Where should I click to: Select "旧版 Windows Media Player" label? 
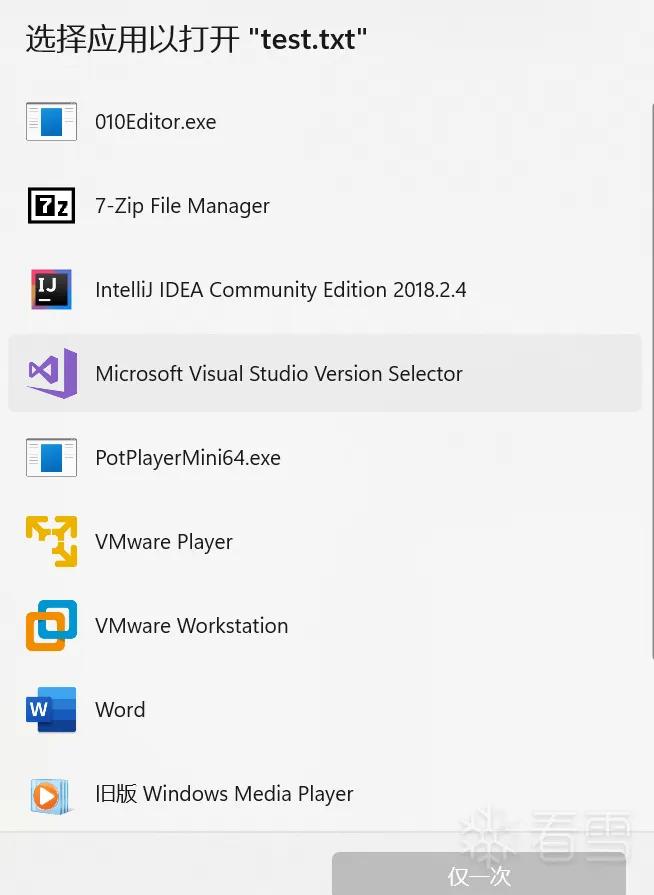(x=224, y=793)
